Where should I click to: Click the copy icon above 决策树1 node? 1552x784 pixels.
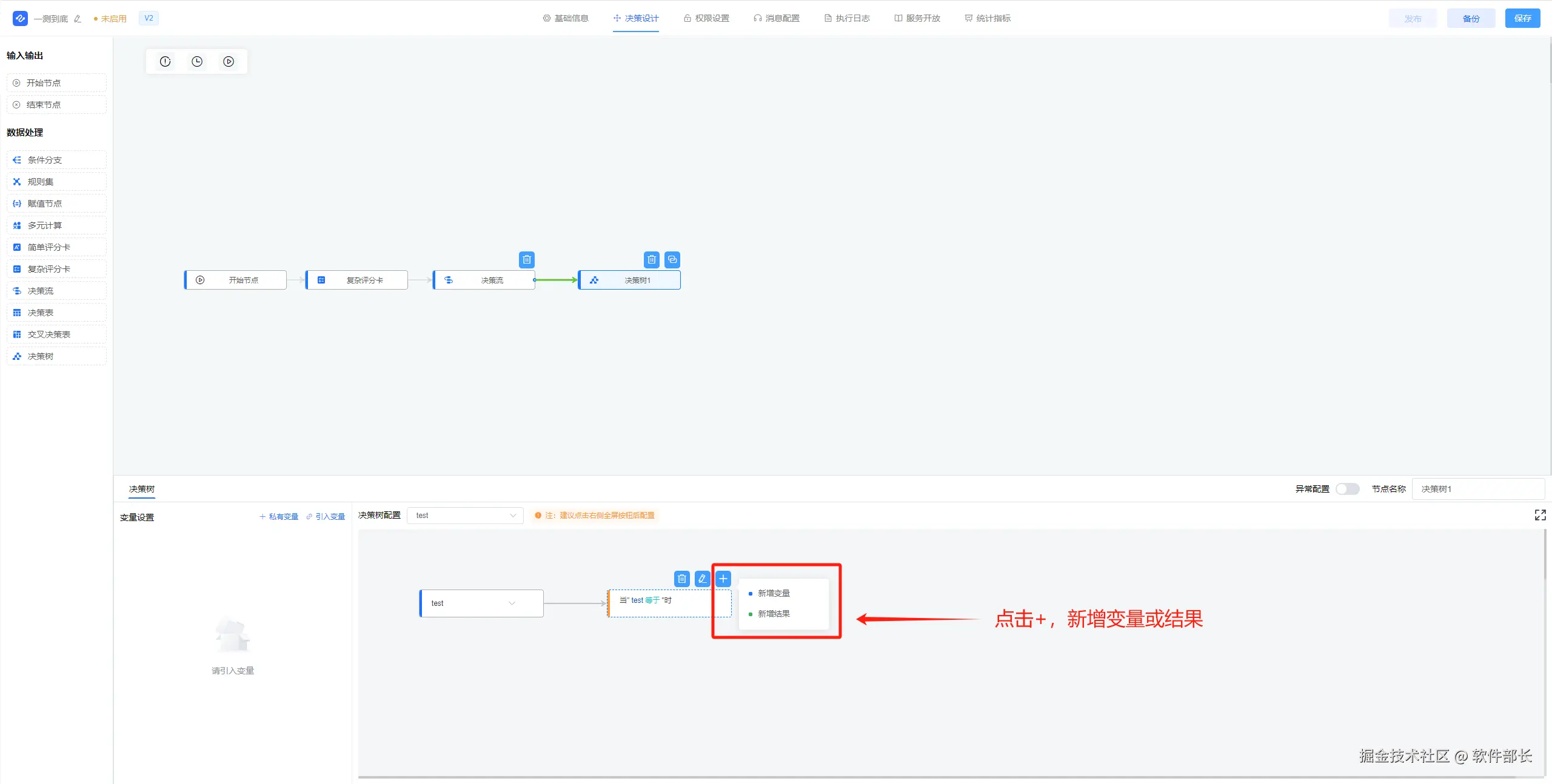tap(672, 260)
